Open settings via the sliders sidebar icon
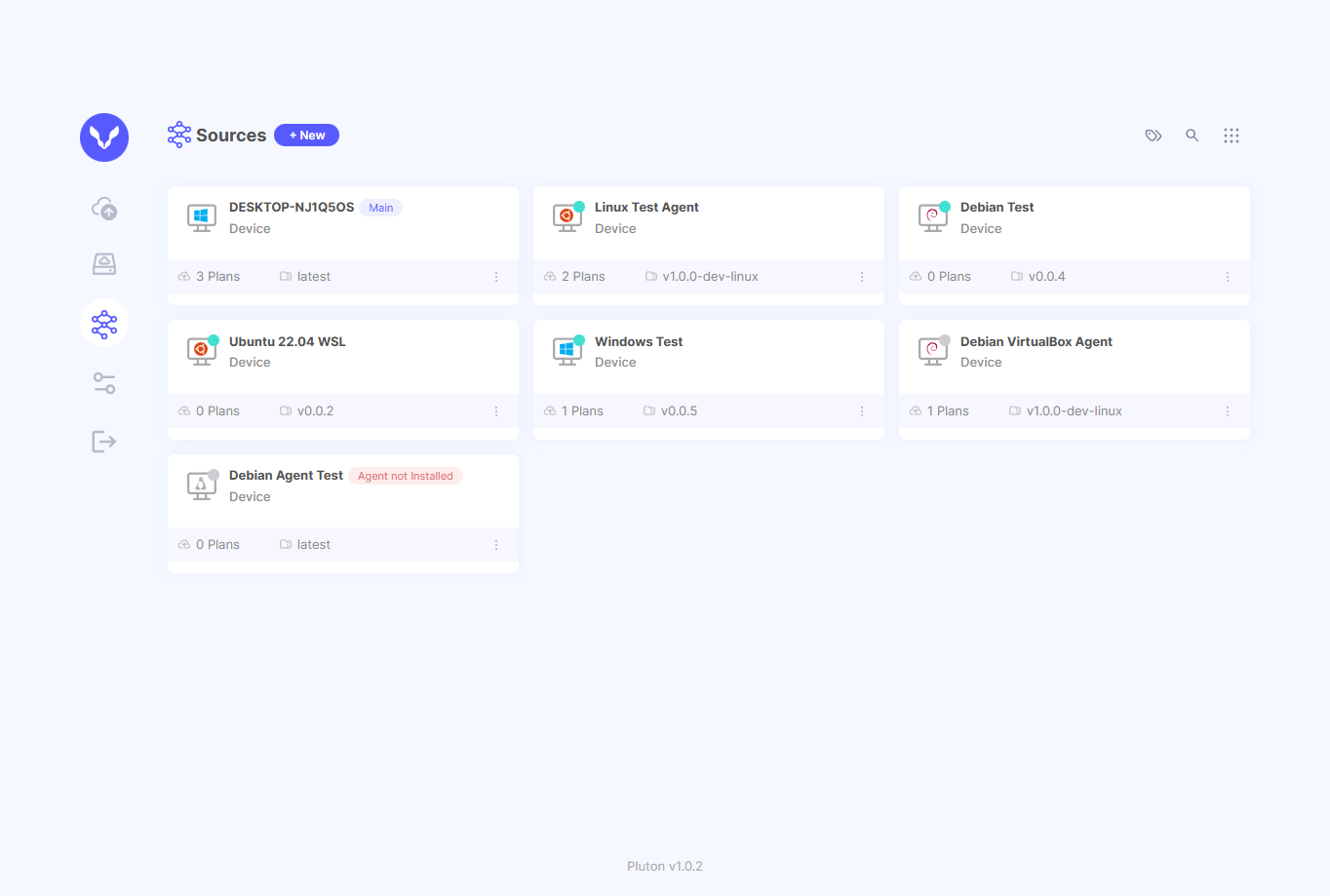Viewport: 1330px width, 896px height. [103, 382]
